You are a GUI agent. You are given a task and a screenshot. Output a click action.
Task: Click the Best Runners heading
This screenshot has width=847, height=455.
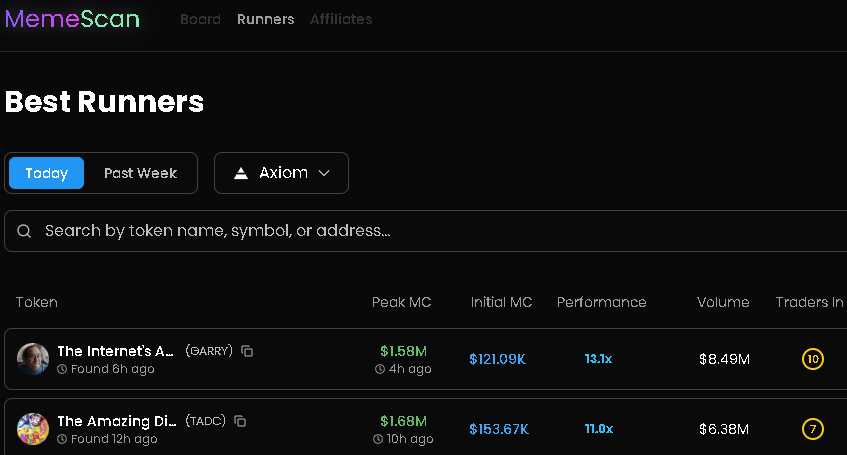pos(104,102)
